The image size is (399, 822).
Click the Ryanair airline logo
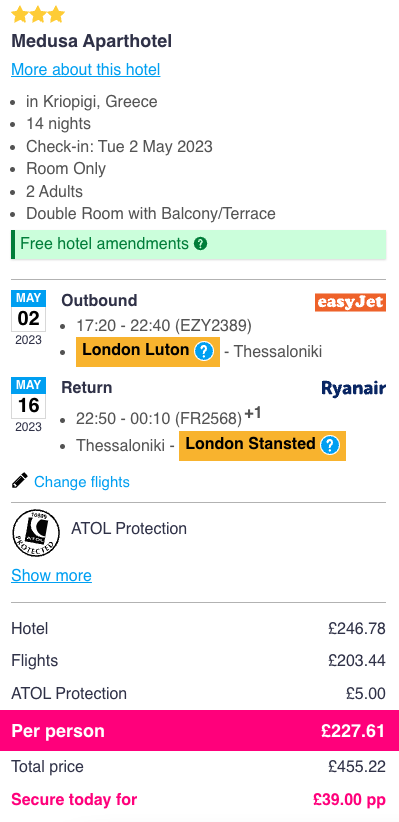(x=353, y=388)
